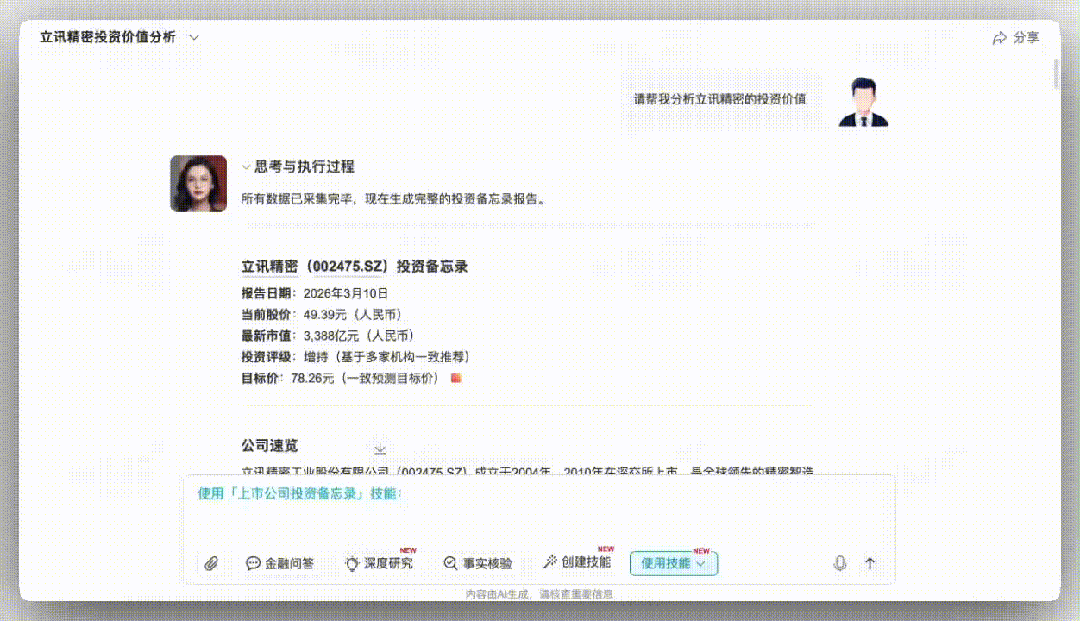Viewport: 1080px width, 621px height.
Task: Click the market cap 3,388亿元
Action: coord(331,336)
